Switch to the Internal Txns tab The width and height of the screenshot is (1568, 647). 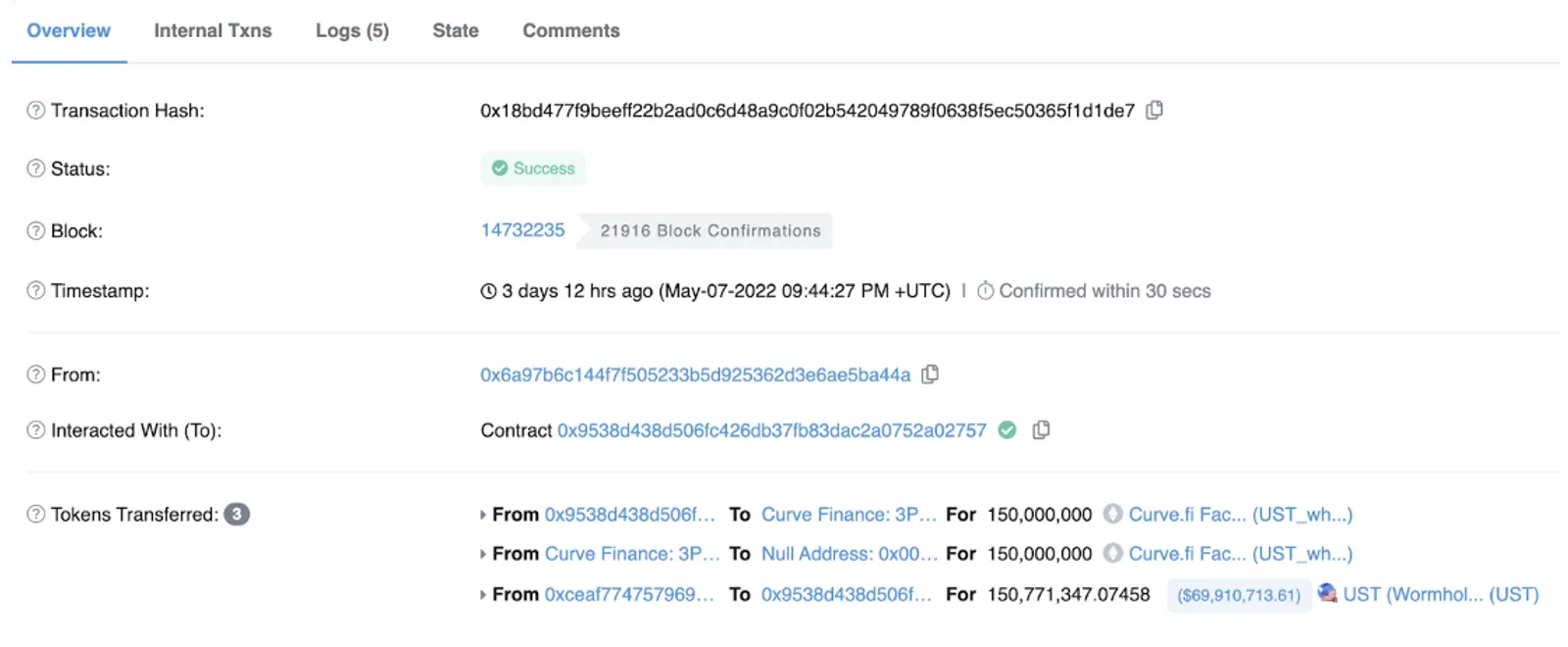(x=213, y=30)
